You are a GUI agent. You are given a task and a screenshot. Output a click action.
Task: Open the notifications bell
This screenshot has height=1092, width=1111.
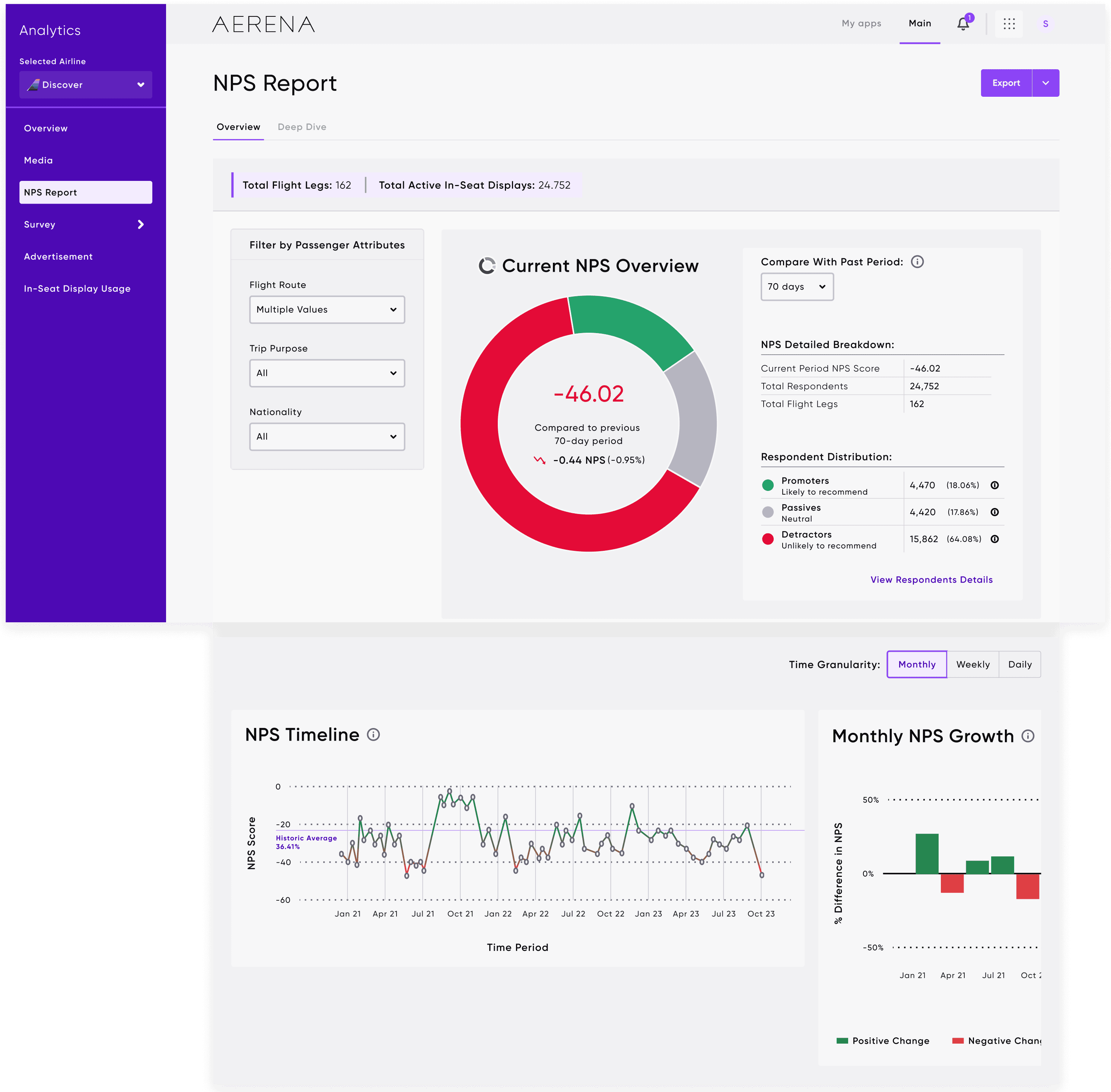coord(963,23)
